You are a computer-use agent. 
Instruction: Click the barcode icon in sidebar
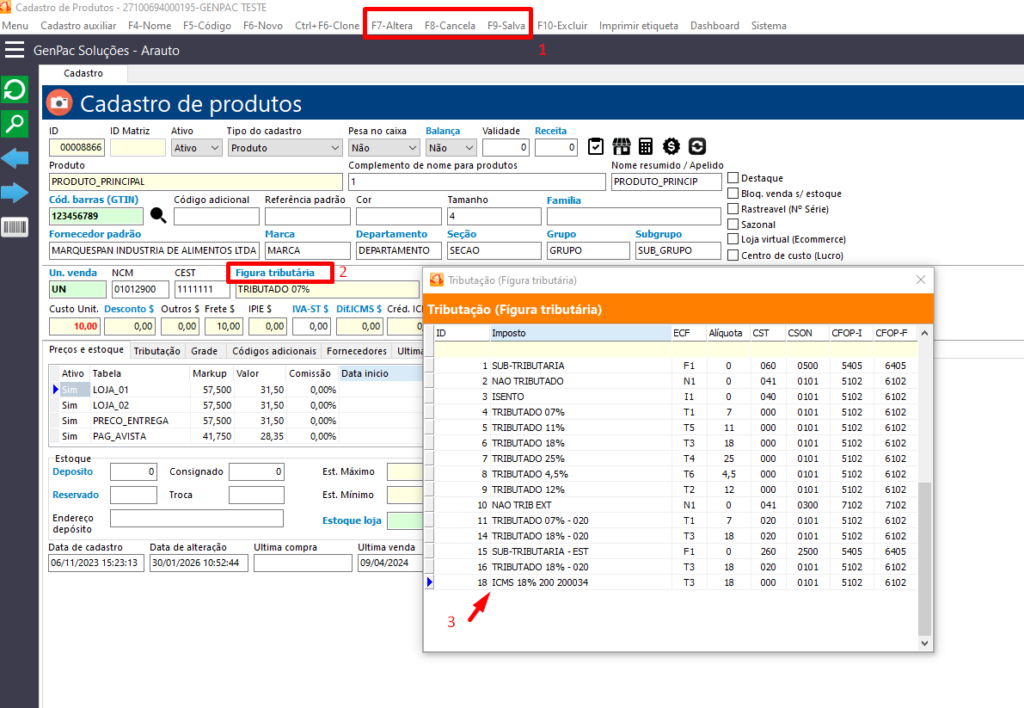[x=15, y=227]
